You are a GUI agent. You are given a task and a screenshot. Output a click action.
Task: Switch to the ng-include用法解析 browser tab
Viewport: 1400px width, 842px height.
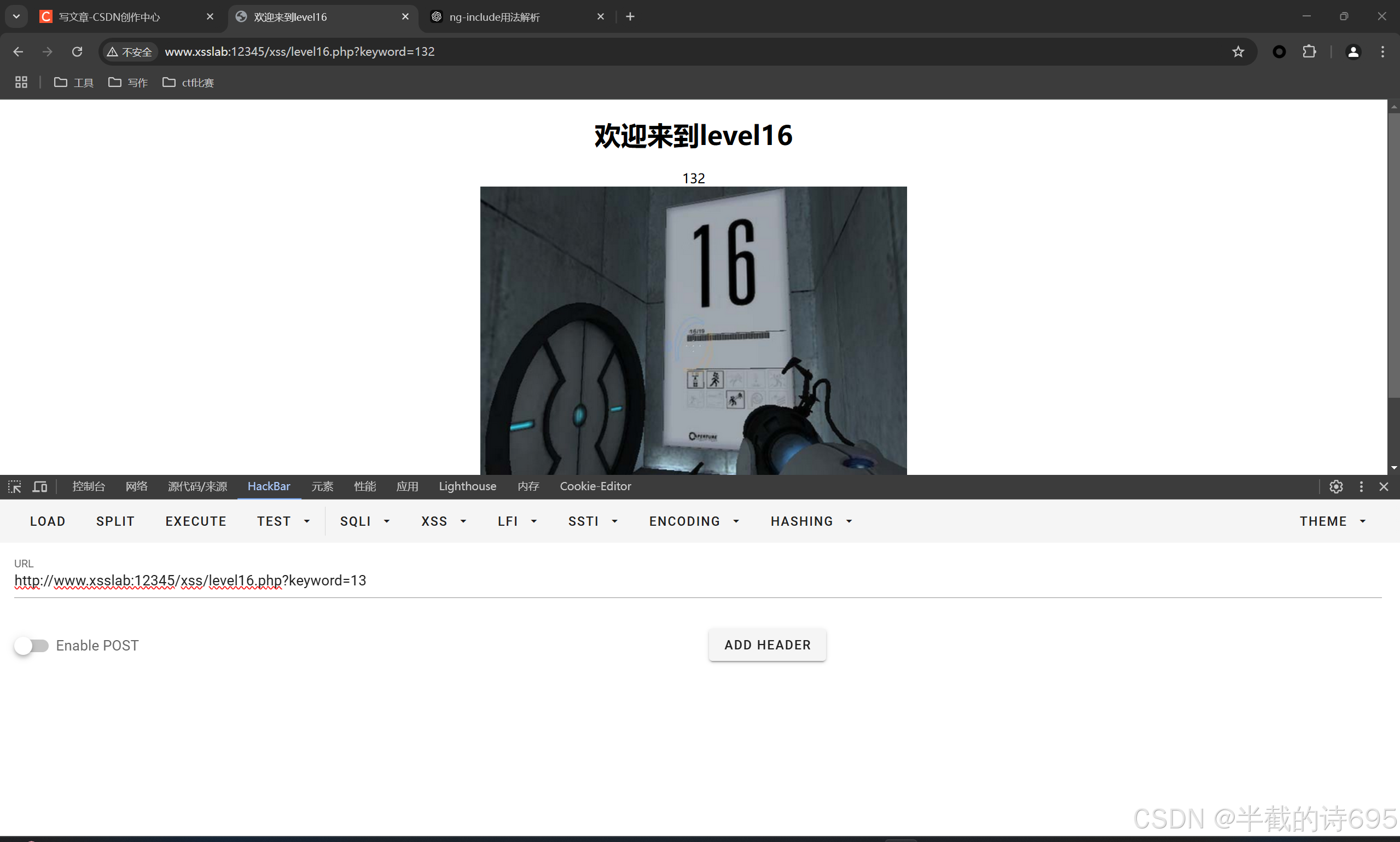494,17
